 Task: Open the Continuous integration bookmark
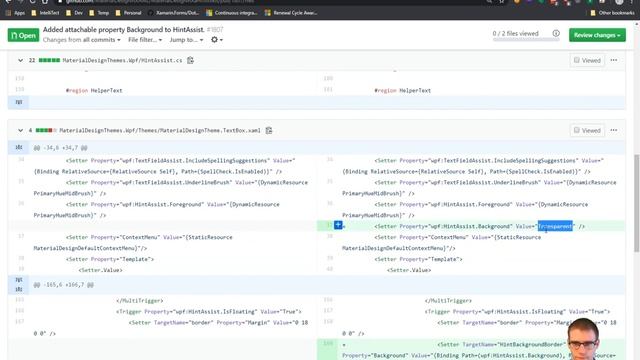coord(232,13)
